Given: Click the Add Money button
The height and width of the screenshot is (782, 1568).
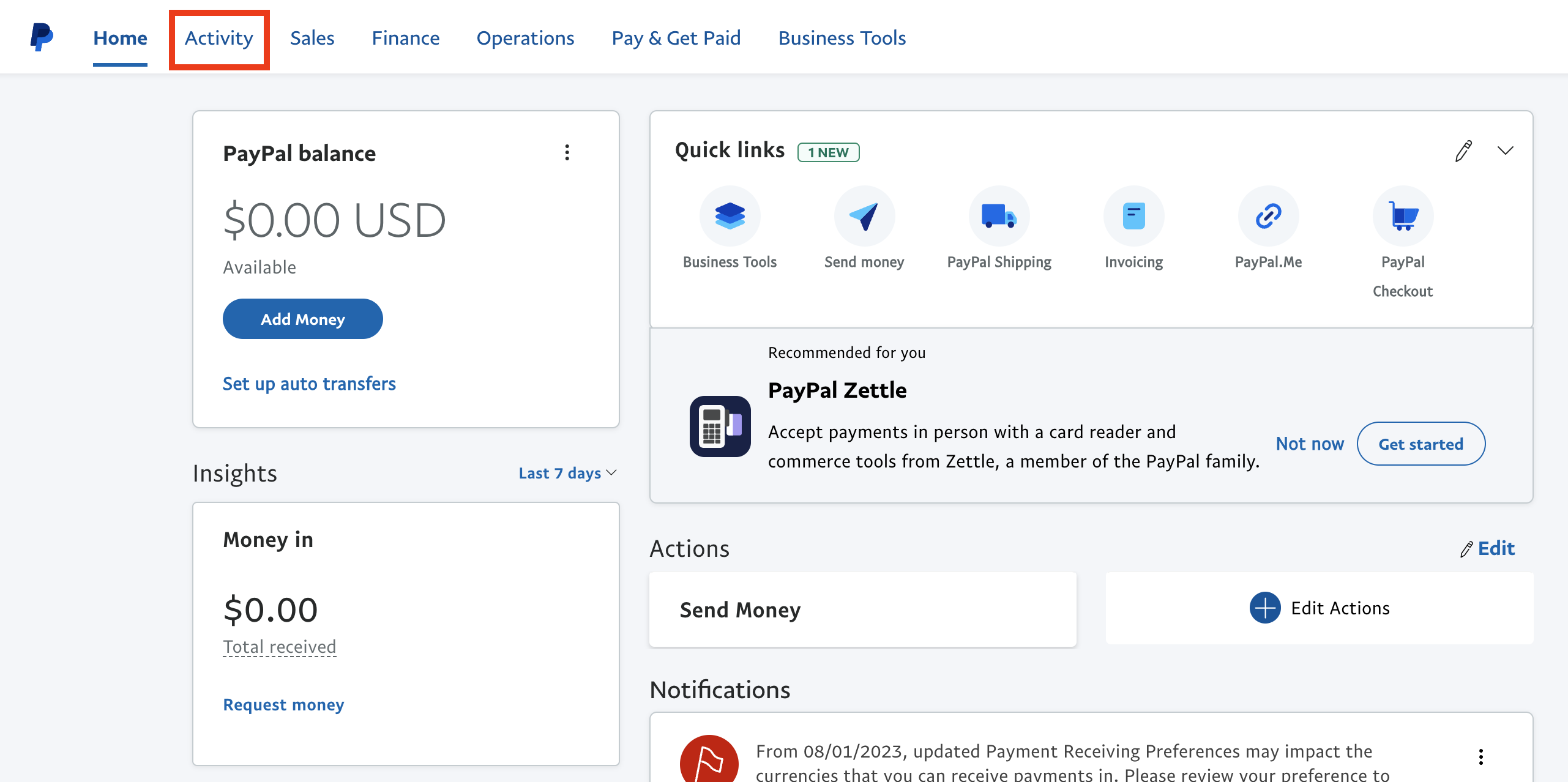Looking at the screenshot, I should (x=303, y=319).
